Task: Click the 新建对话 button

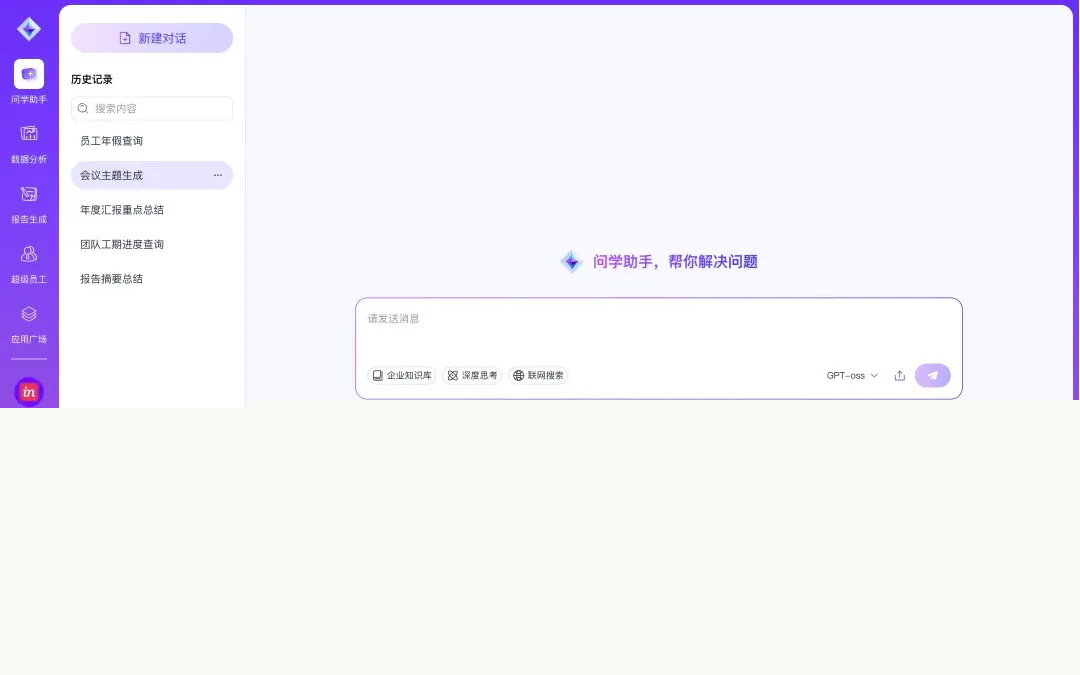Action: (x=152, y=38)
